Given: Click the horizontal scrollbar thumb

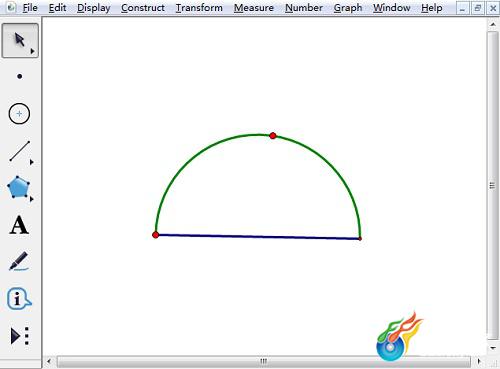Looking at the screenshot, I should (x=264, y=361).
